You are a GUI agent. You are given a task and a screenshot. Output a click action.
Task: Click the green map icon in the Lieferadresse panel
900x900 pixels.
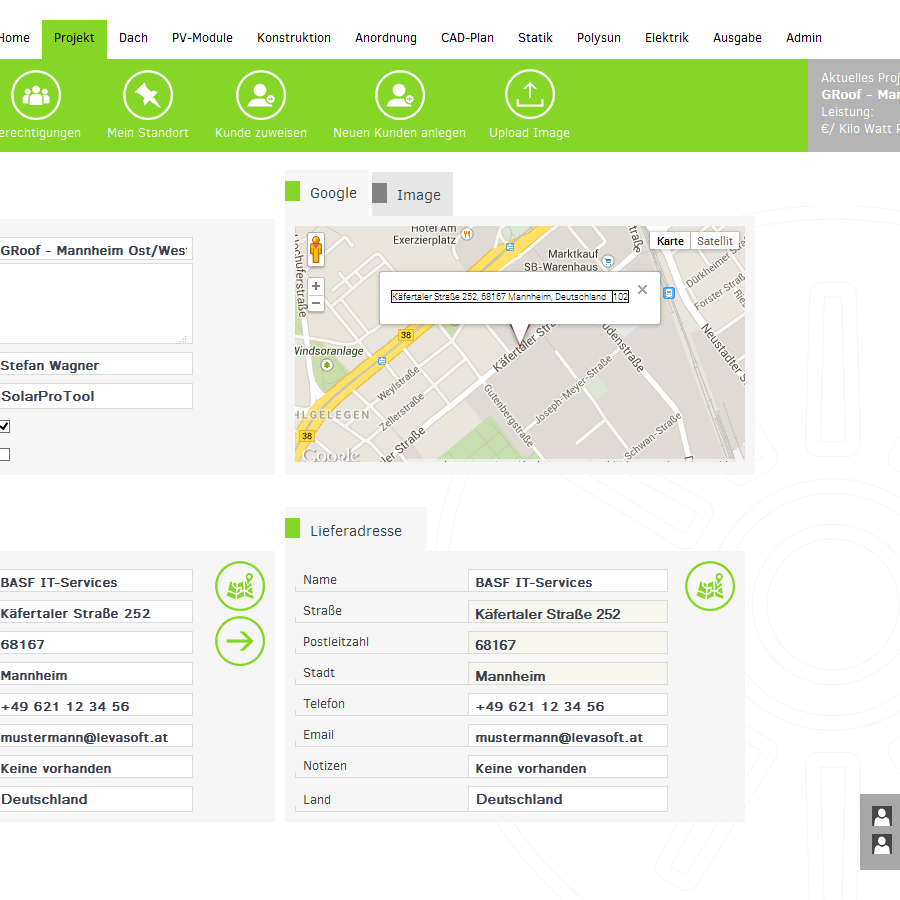pos(710,586)
